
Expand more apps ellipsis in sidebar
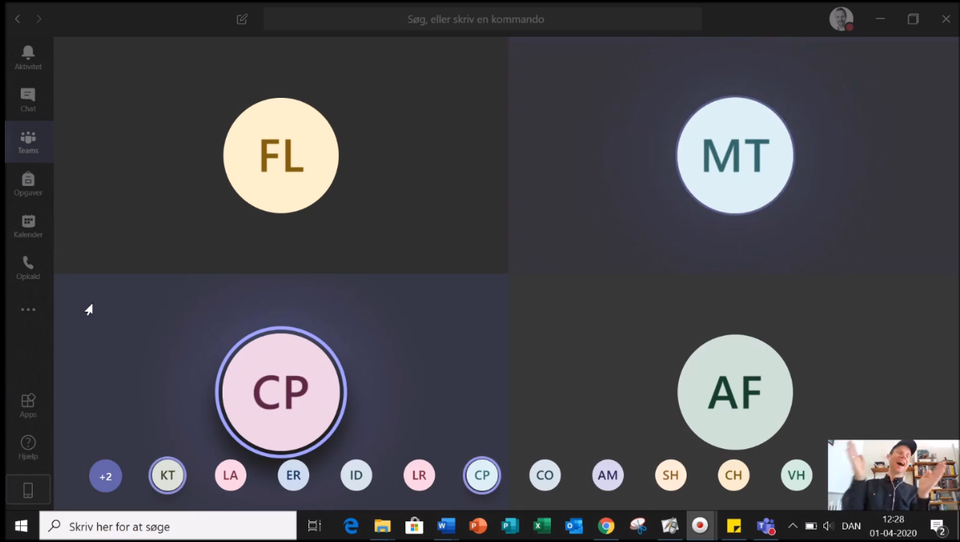click(x=28, y=310)
